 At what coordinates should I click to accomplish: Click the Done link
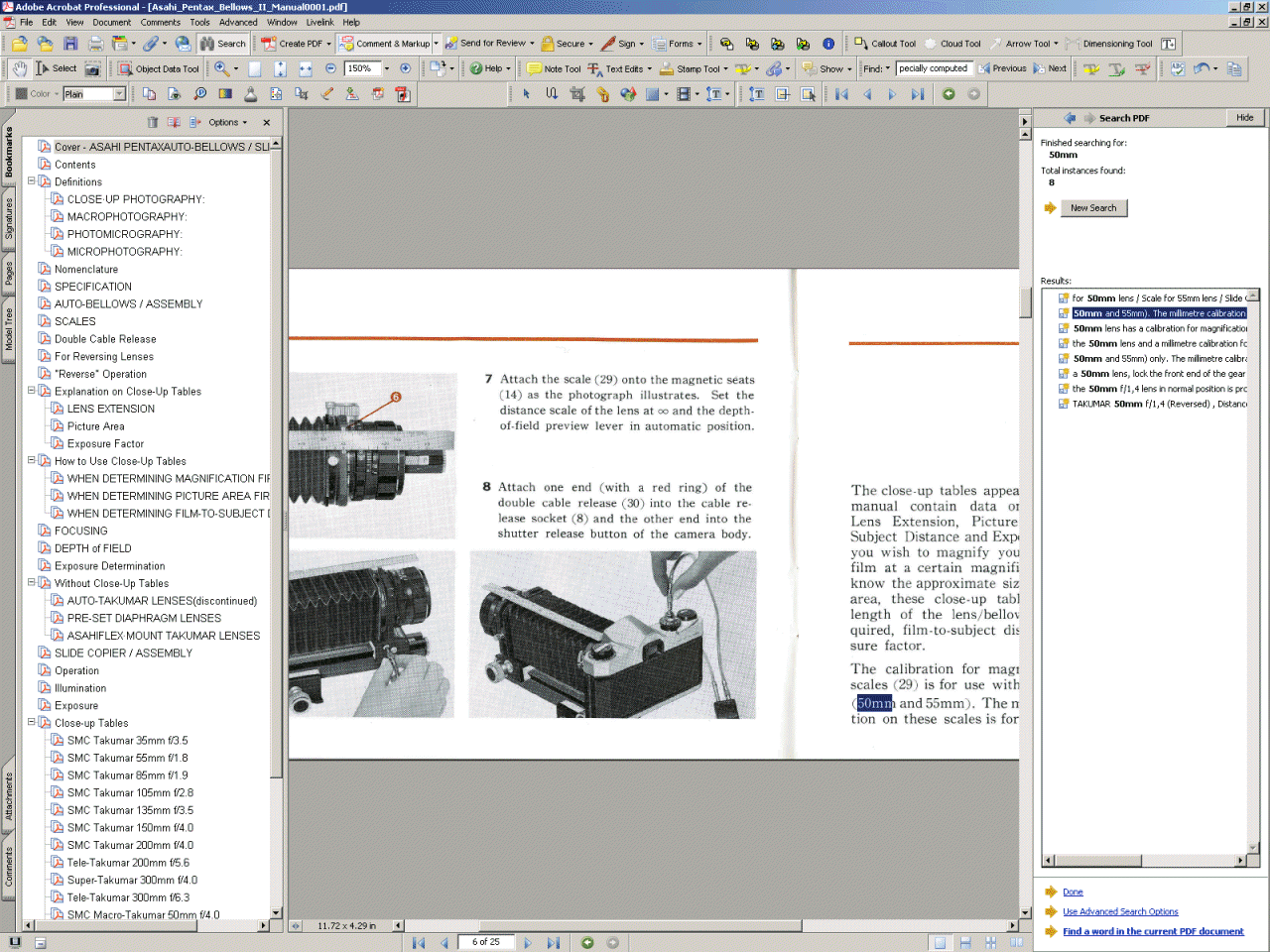click(x=1073, y=892)
